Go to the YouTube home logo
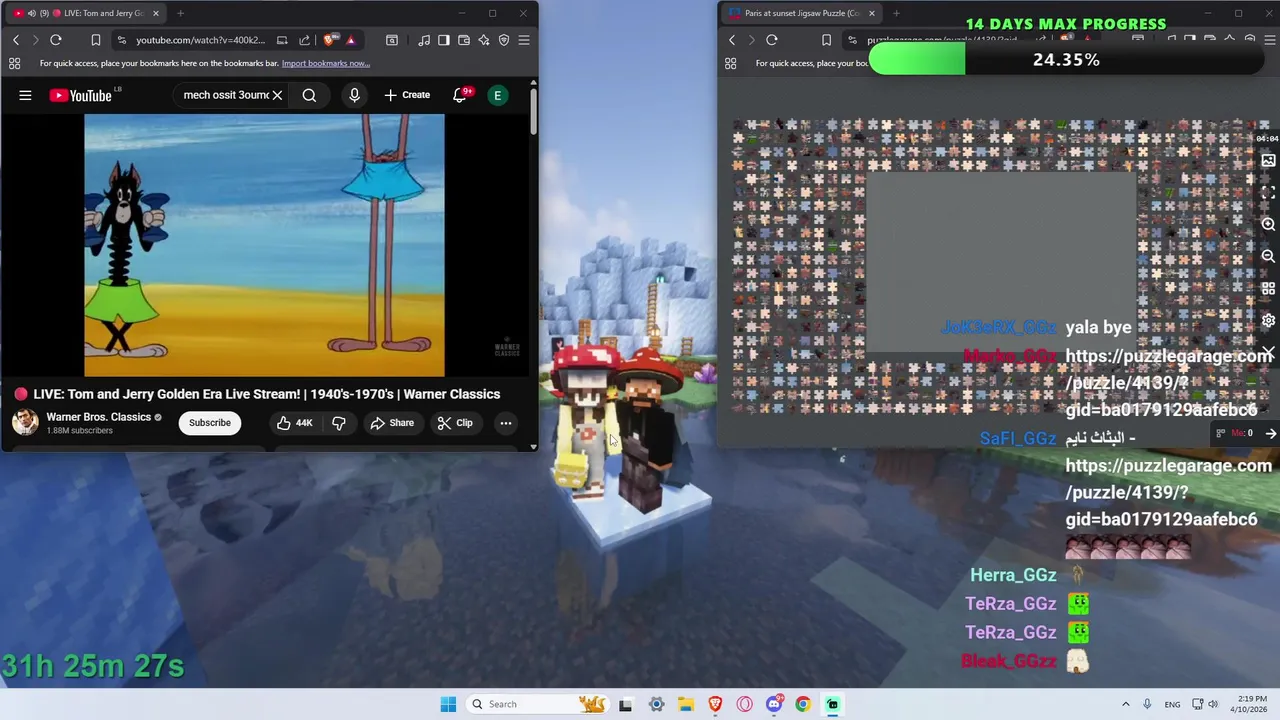 click(81, 95)
